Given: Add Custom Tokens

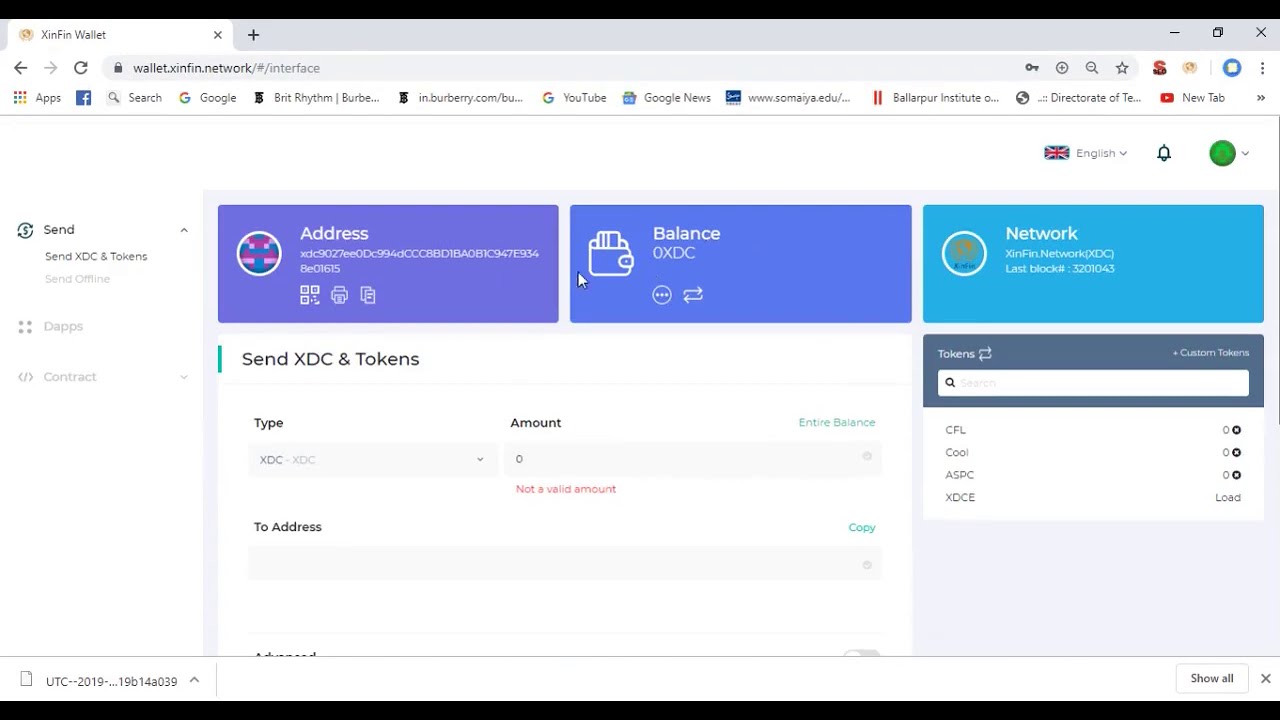Looking at the screenshot, I should (1211, 353).
